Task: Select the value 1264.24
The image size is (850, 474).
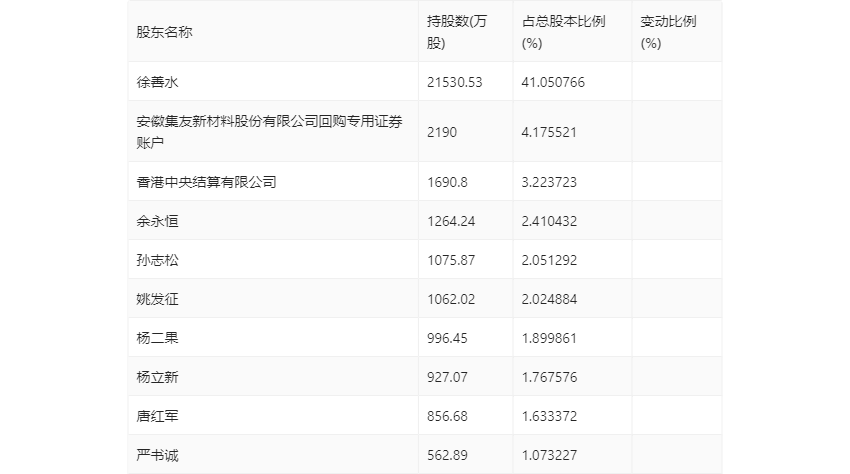Action: click(x=451, y=221)
